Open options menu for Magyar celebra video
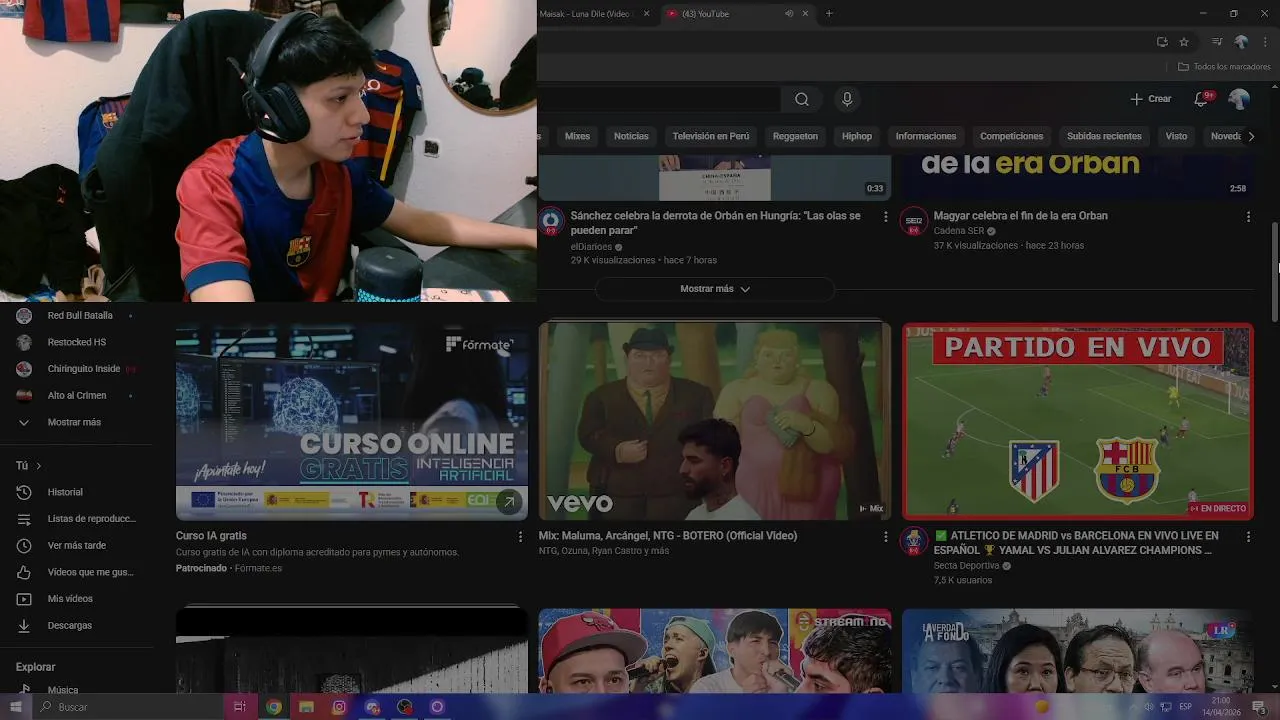This screenshot has width=1280, height=720. click(x=1248, y=216)
